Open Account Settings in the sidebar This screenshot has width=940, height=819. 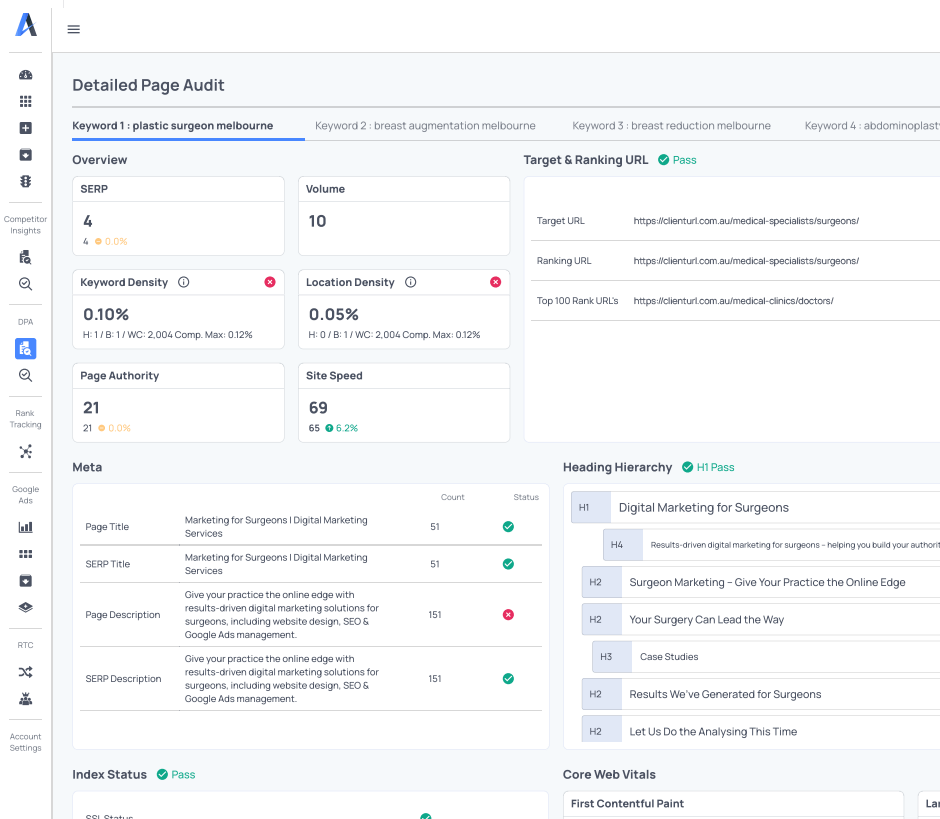(26, 742)
